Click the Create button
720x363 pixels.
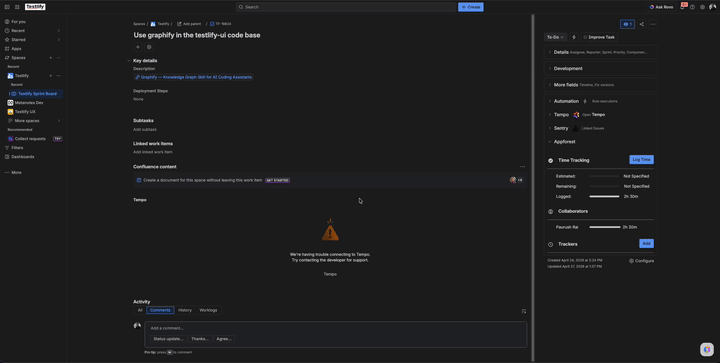point(471,7)
